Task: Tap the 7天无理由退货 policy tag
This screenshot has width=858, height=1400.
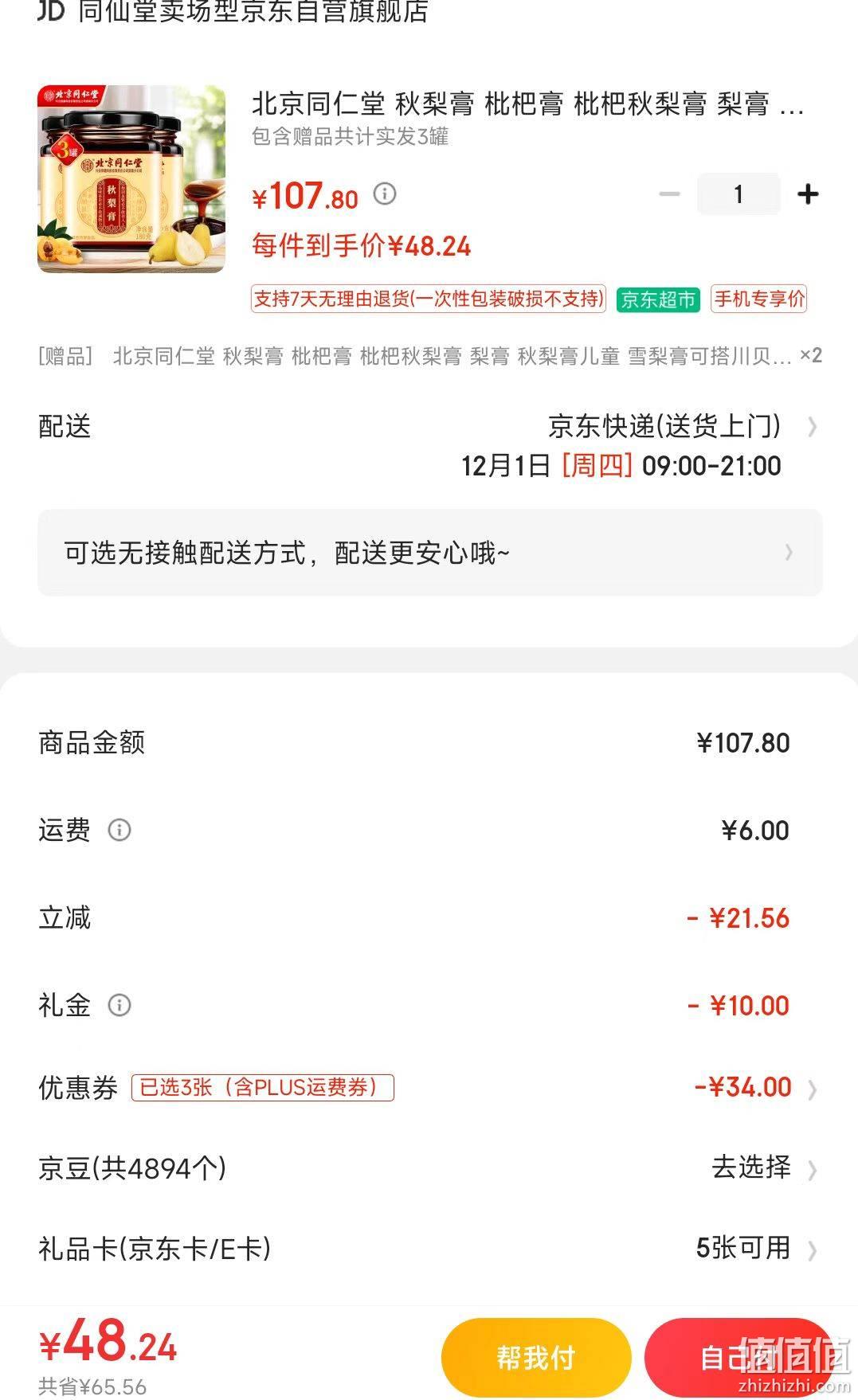Action: click(x=429, y=299)
